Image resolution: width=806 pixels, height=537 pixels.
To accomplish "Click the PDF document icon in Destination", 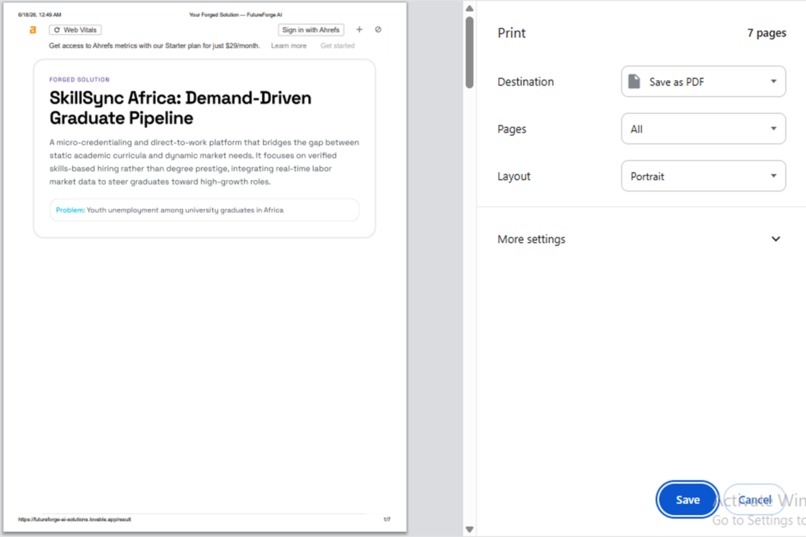I will pos(634,82).
